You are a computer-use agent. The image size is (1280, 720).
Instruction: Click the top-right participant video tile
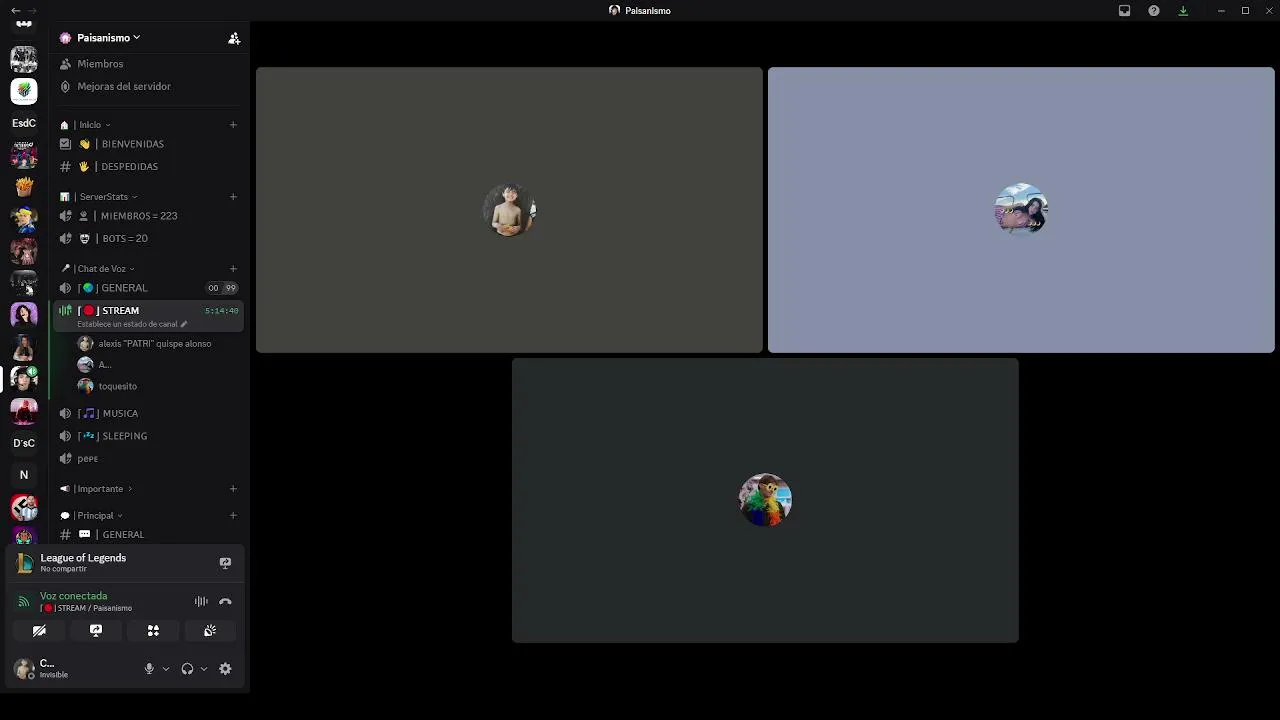(x=1021, y=210)
